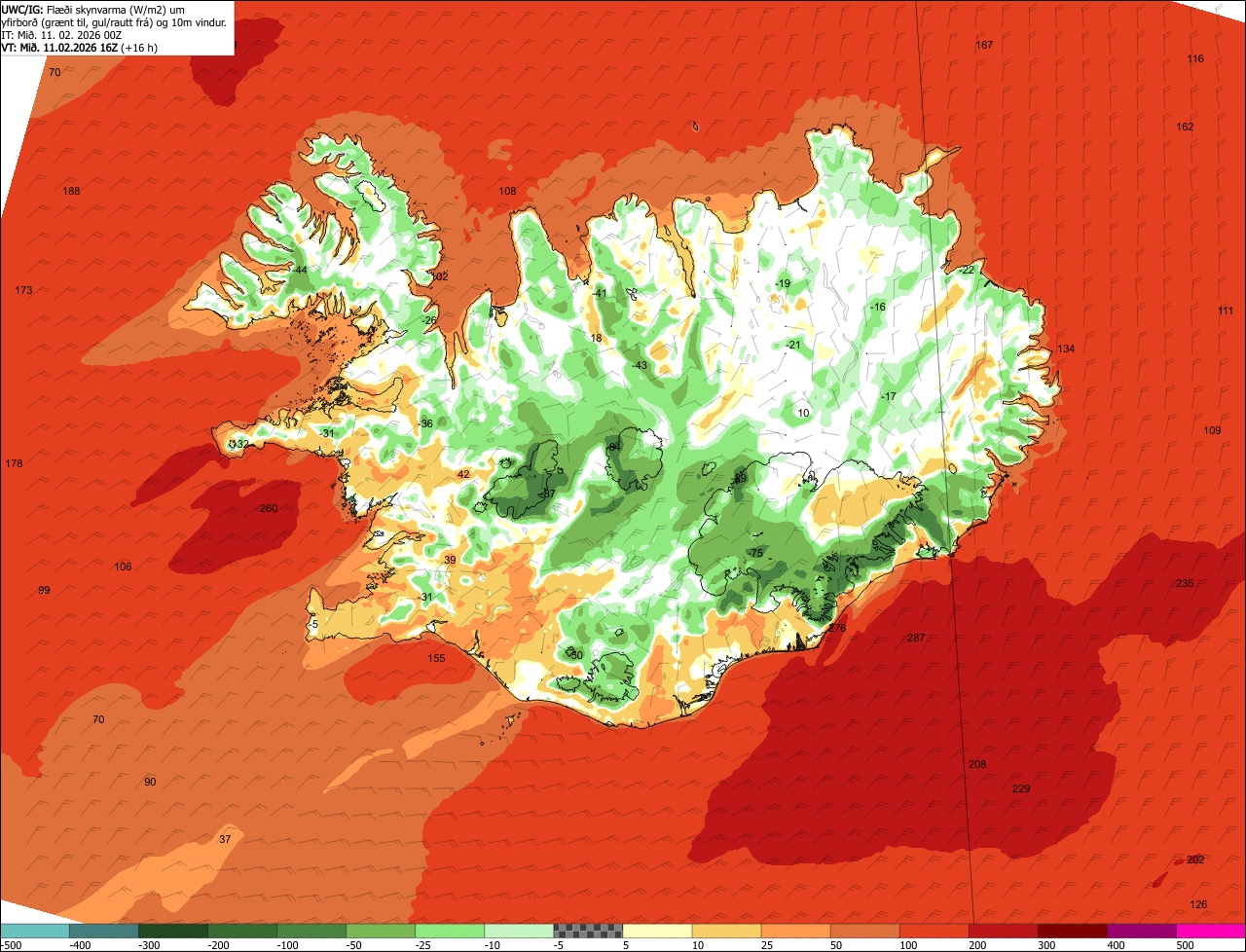Click the flux value 42 on the map
This screenshot has width=1246, height=952.
click(x=463, y=475)
